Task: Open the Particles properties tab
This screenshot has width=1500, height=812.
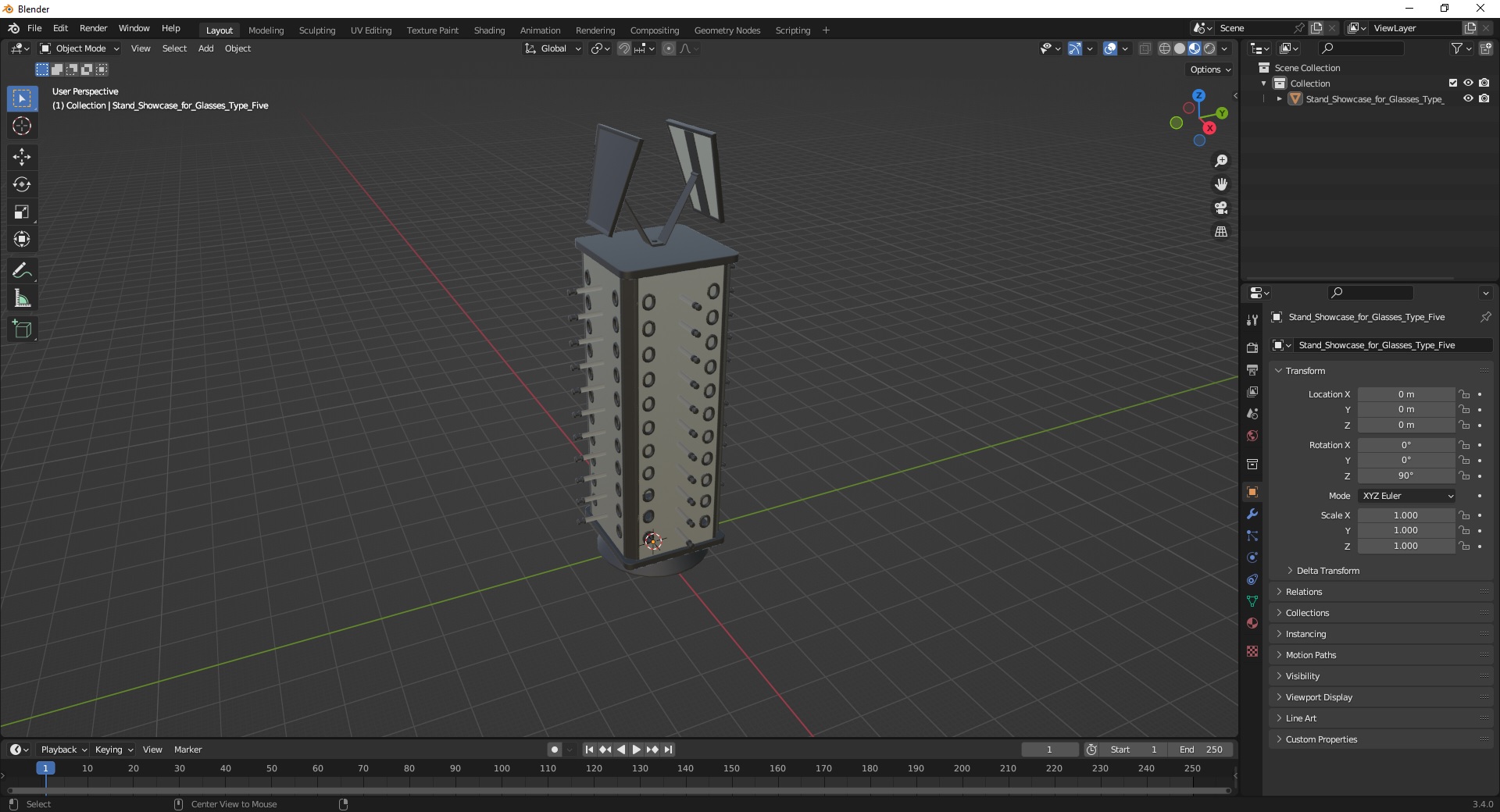Action: point(1252,536)
